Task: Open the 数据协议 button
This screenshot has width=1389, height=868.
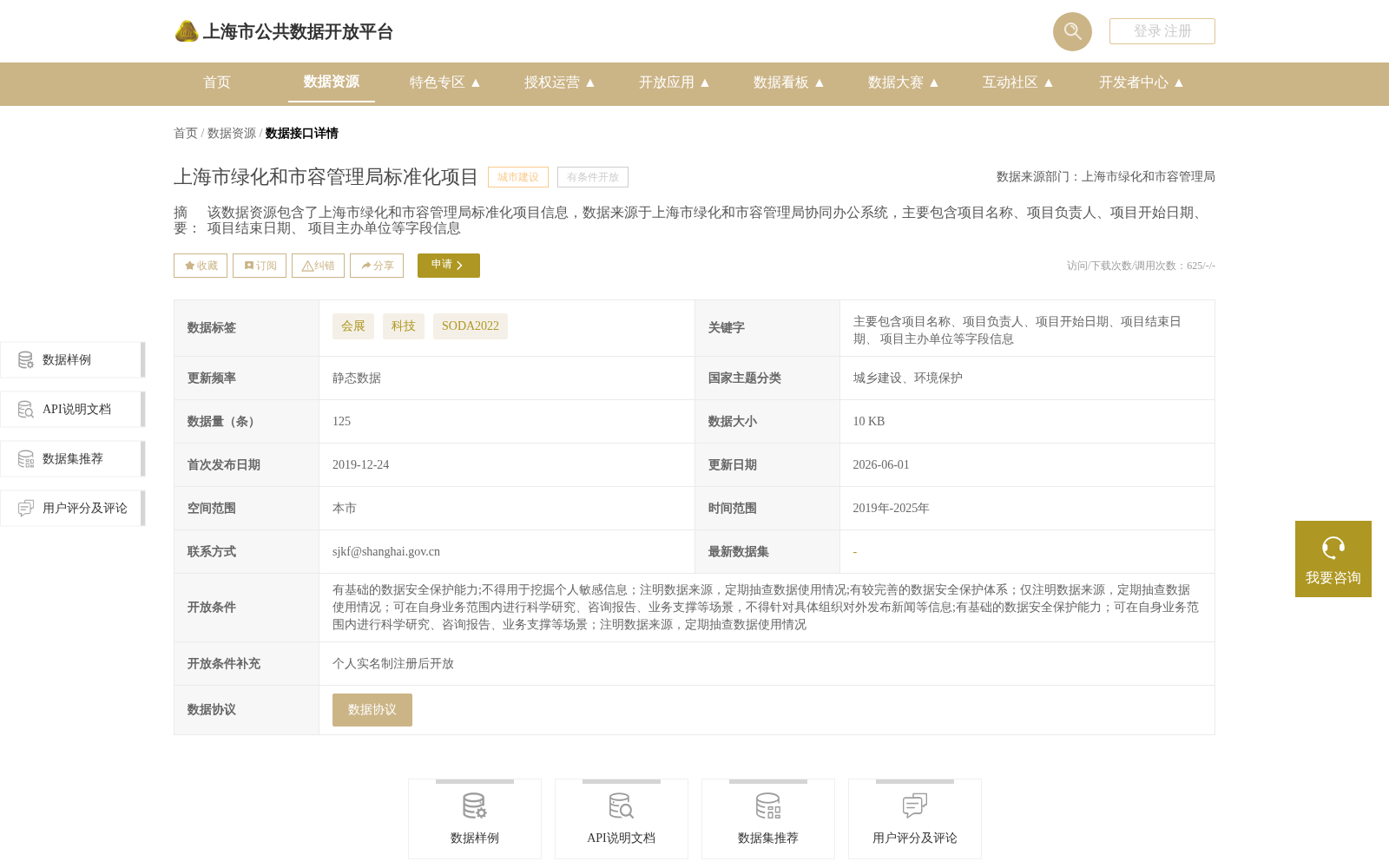Action: point(372,710)
